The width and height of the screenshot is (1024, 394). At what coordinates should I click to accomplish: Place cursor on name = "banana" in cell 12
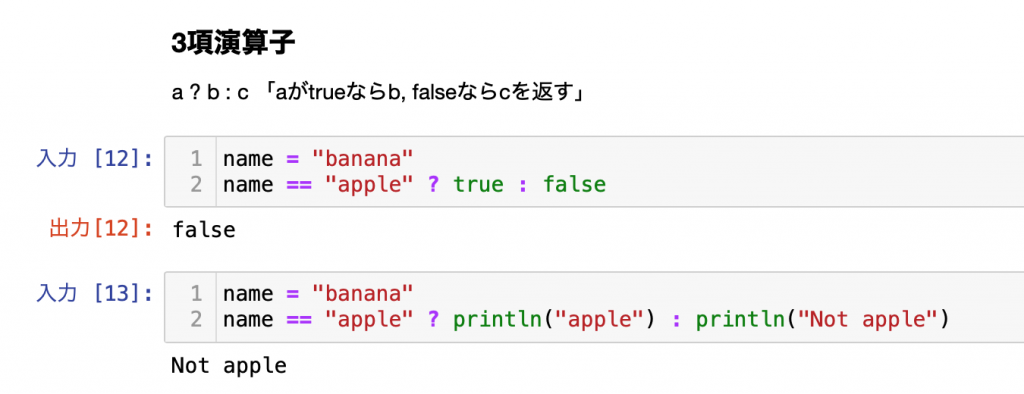(x=319, y=159)
